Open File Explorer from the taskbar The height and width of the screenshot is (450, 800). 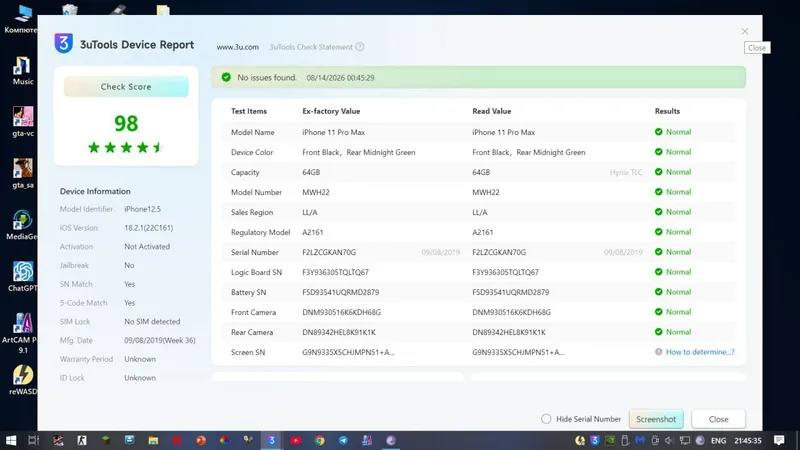click(x=153, y=440)
